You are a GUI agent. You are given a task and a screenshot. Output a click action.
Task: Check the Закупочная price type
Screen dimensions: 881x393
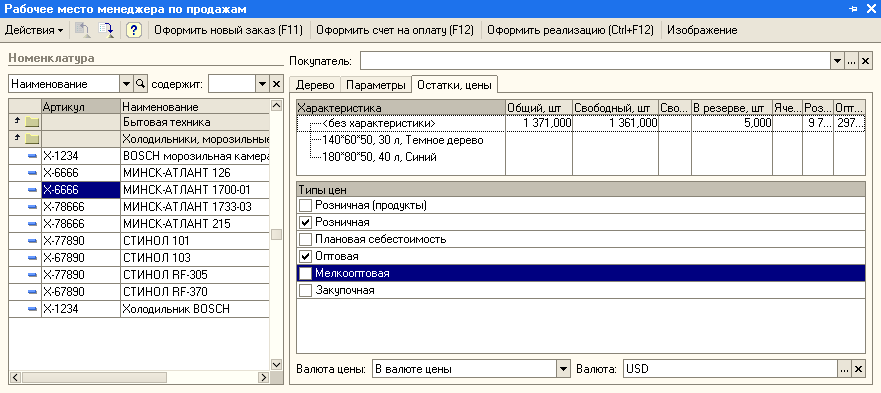click(305, 291)
